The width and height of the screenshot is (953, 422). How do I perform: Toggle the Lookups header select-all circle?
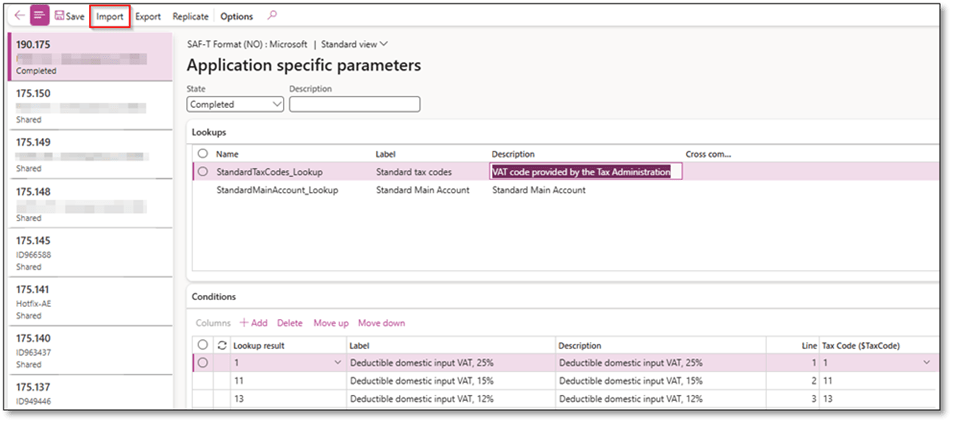tap(203, 154)
